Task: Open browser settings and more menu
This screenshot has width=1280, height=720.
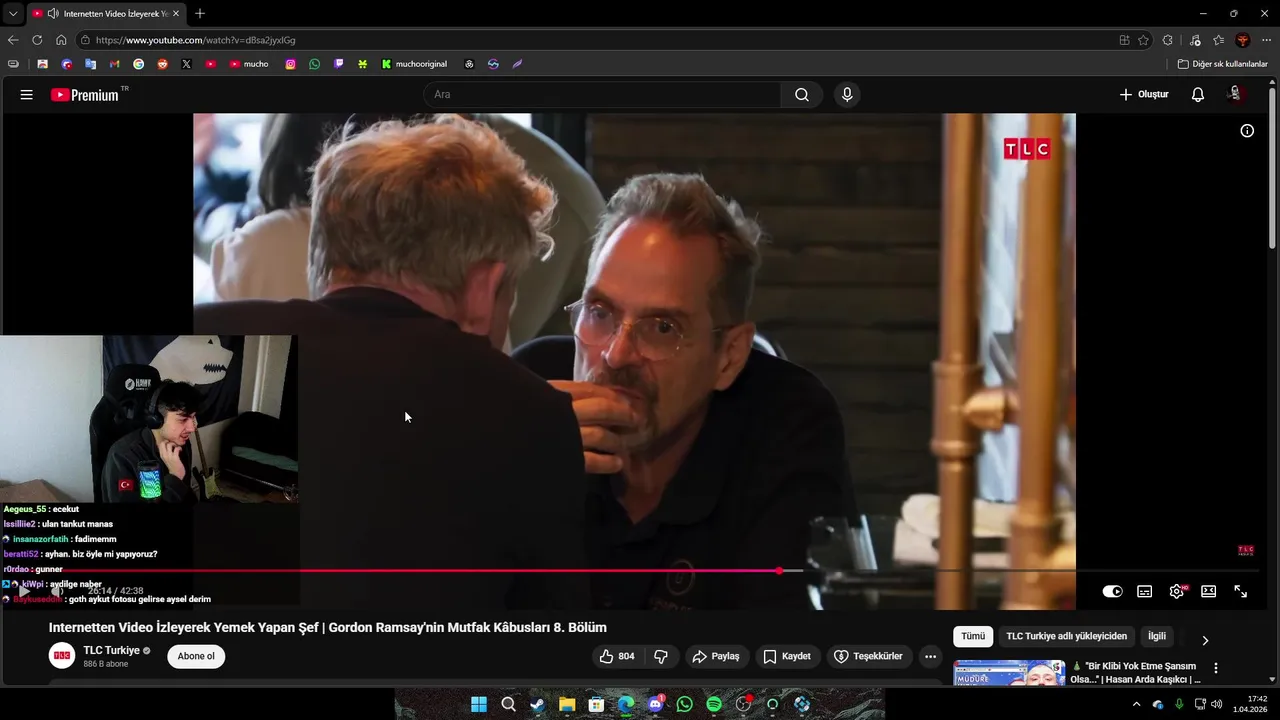Action: point(1266,40)
